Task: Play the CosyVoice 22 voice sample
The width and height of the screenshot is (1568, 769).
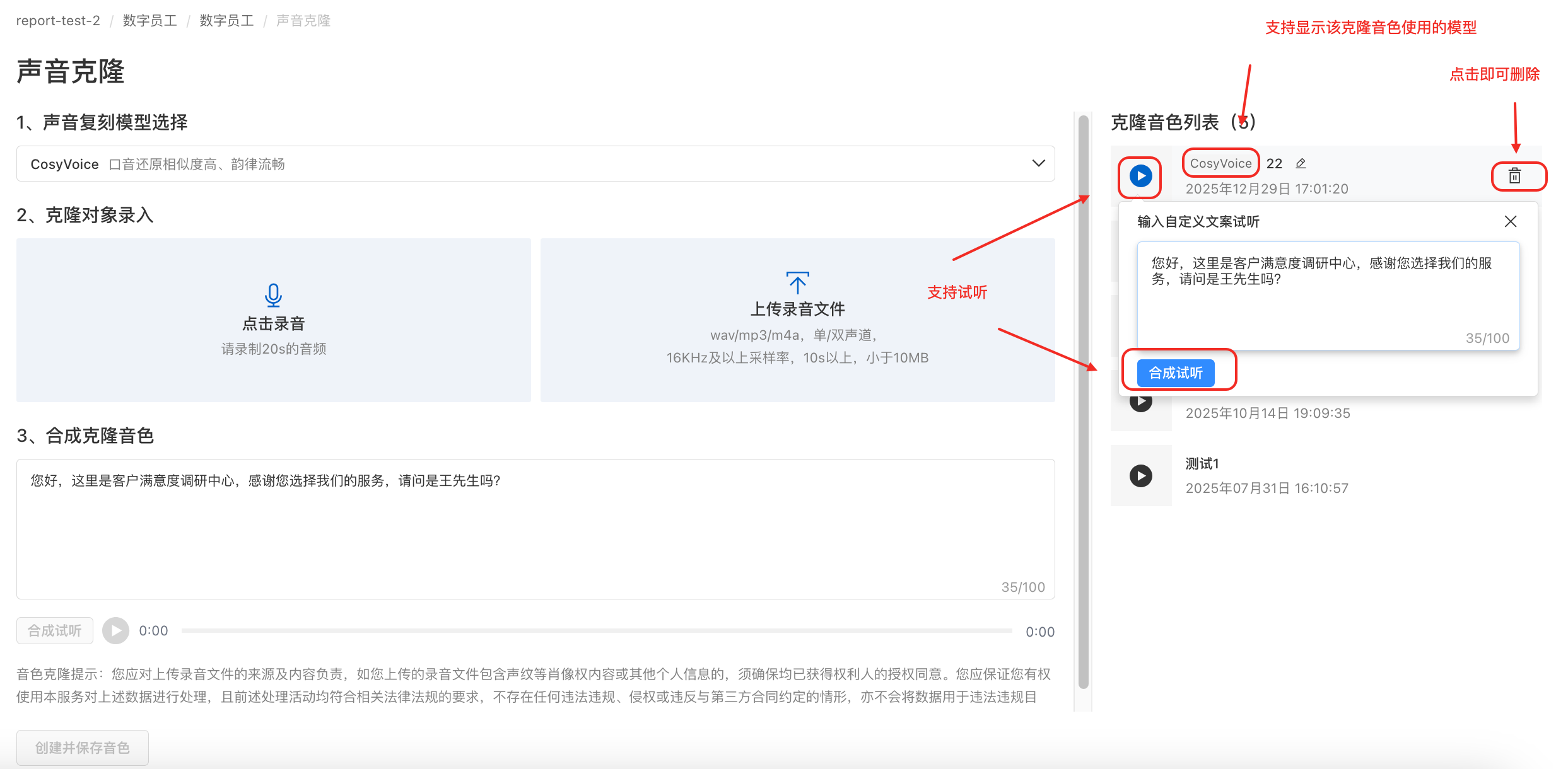Action: [x=1140, y=176]
